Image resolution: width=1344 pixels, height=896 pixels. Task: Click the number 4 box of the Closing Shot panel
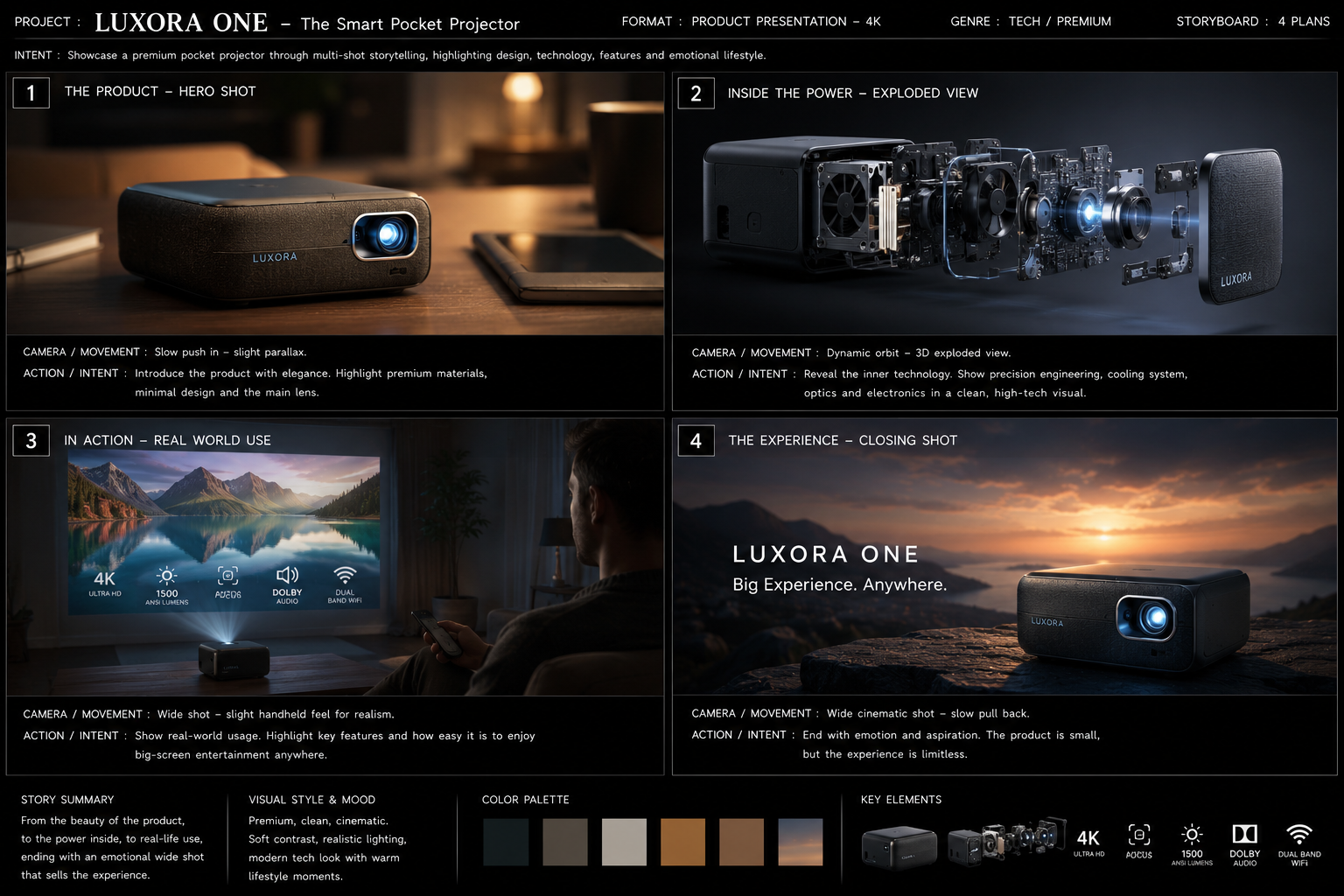tap(696, 440)
